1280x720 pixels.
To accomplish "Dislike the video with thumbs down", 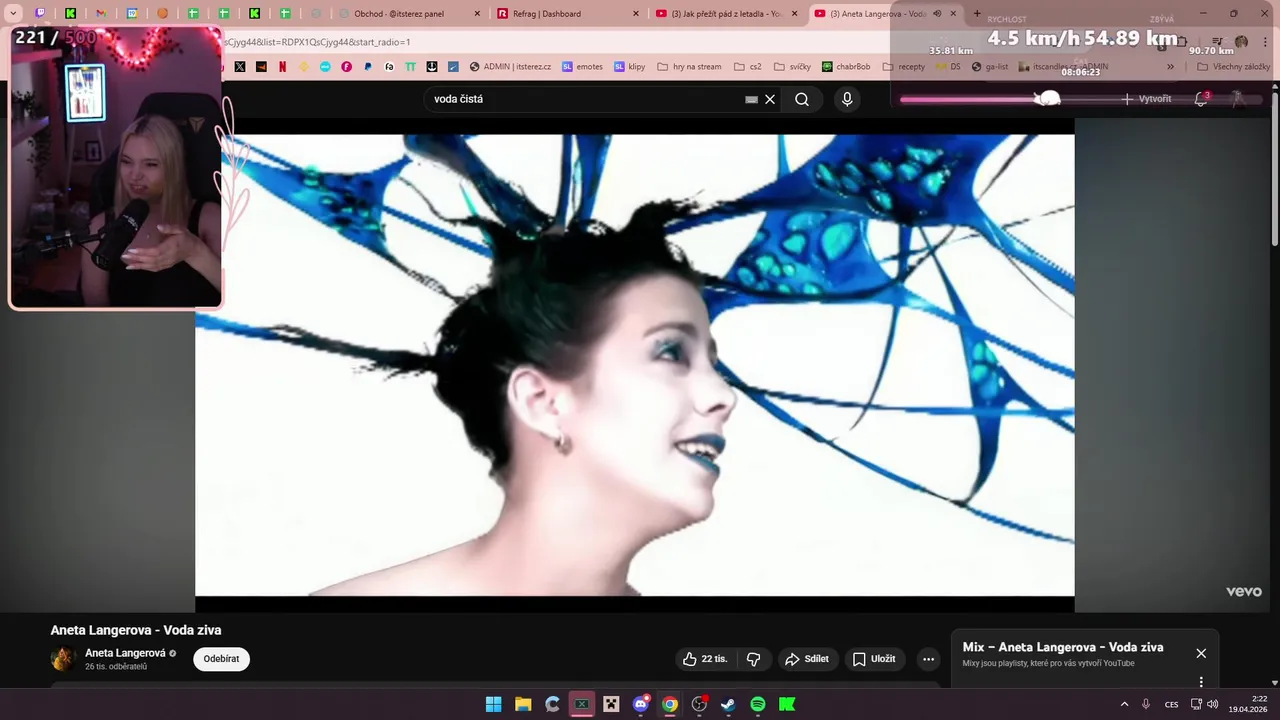I will coord(754,659).
